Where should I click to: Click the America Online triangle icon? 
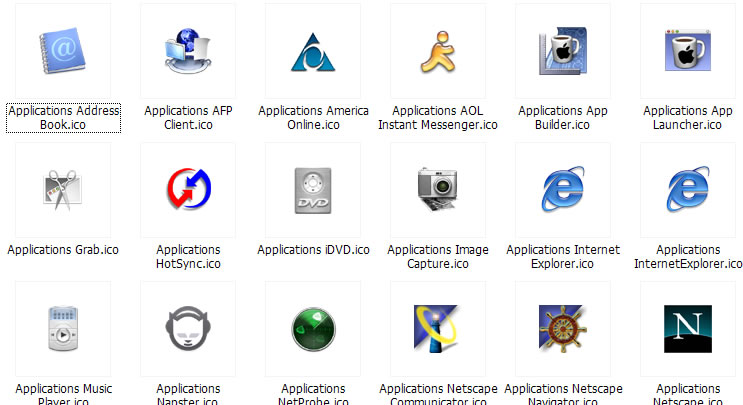(313, 52)
